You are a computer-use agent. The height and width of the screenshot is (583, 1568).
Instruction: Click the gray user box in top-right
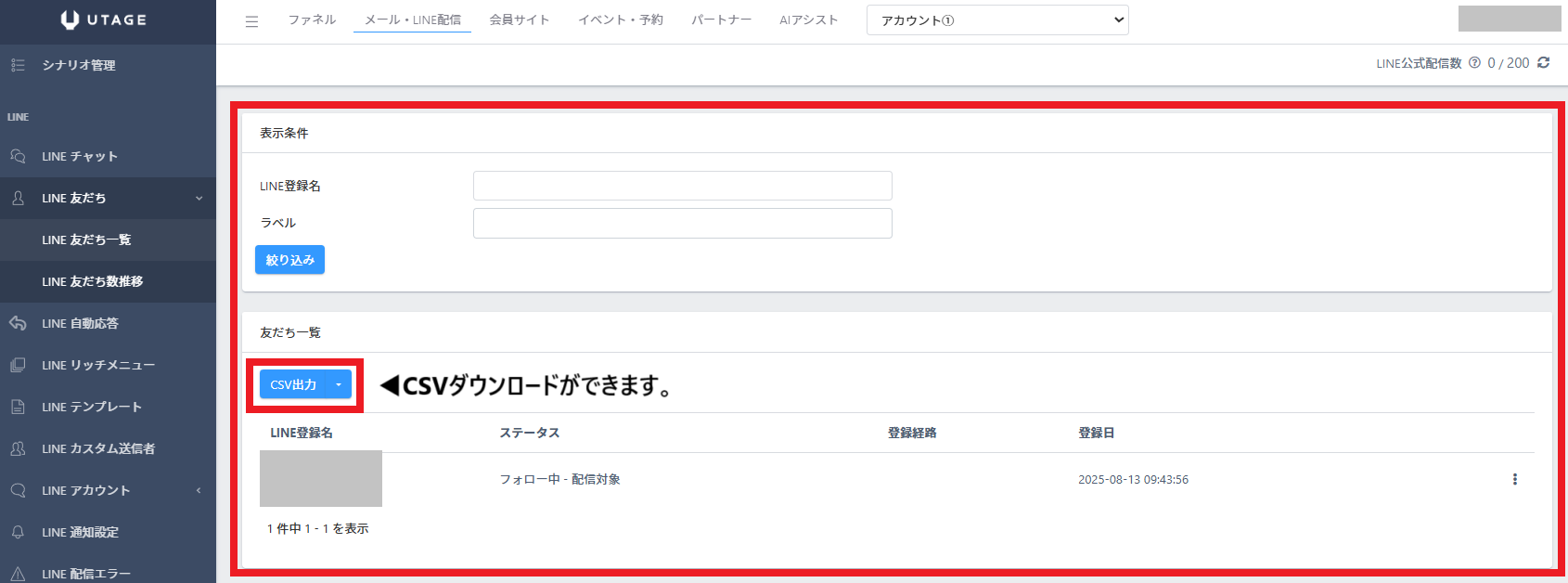click(x=1510, y=19)
